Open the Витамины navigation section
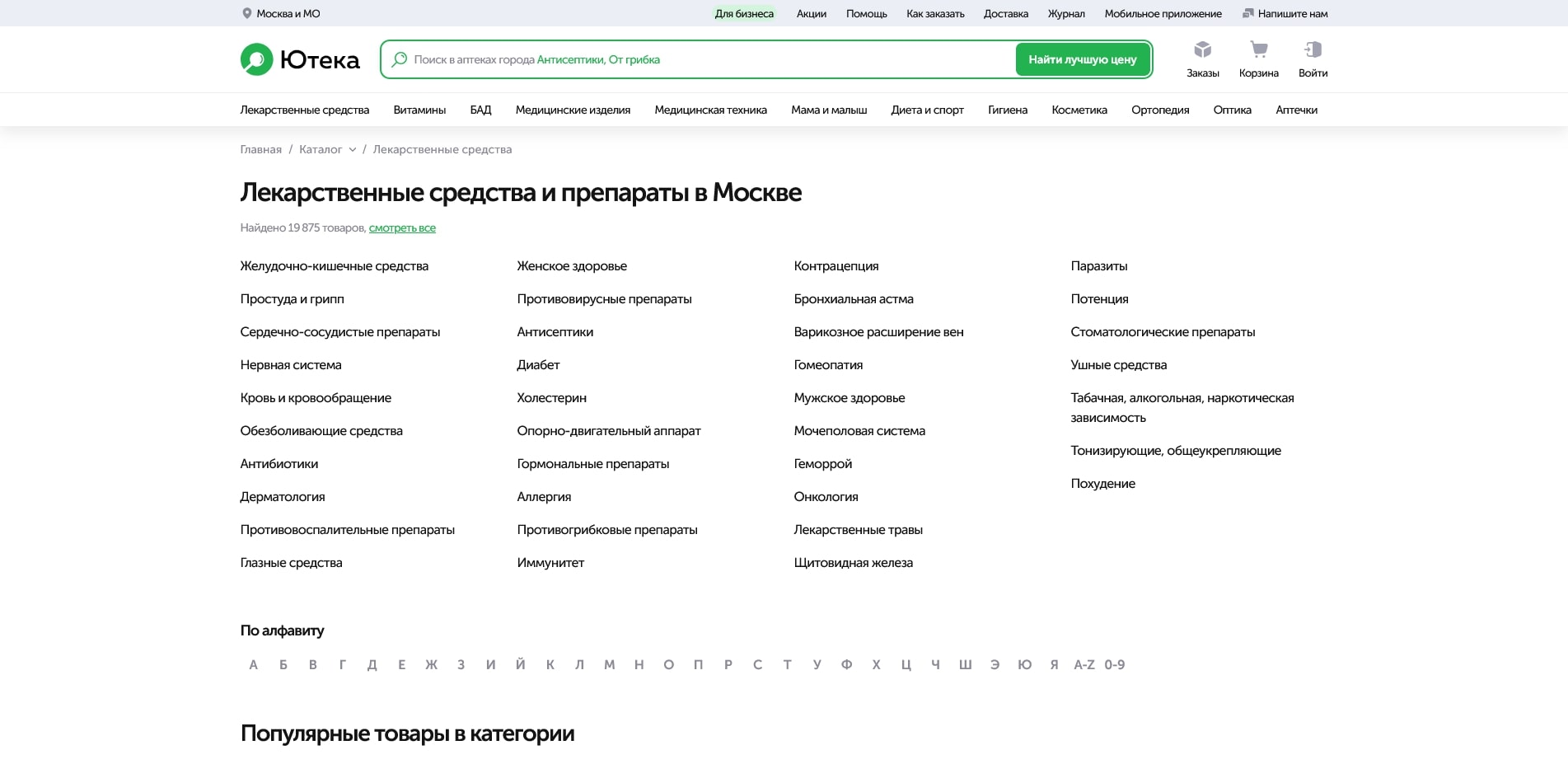 point(419,110)
